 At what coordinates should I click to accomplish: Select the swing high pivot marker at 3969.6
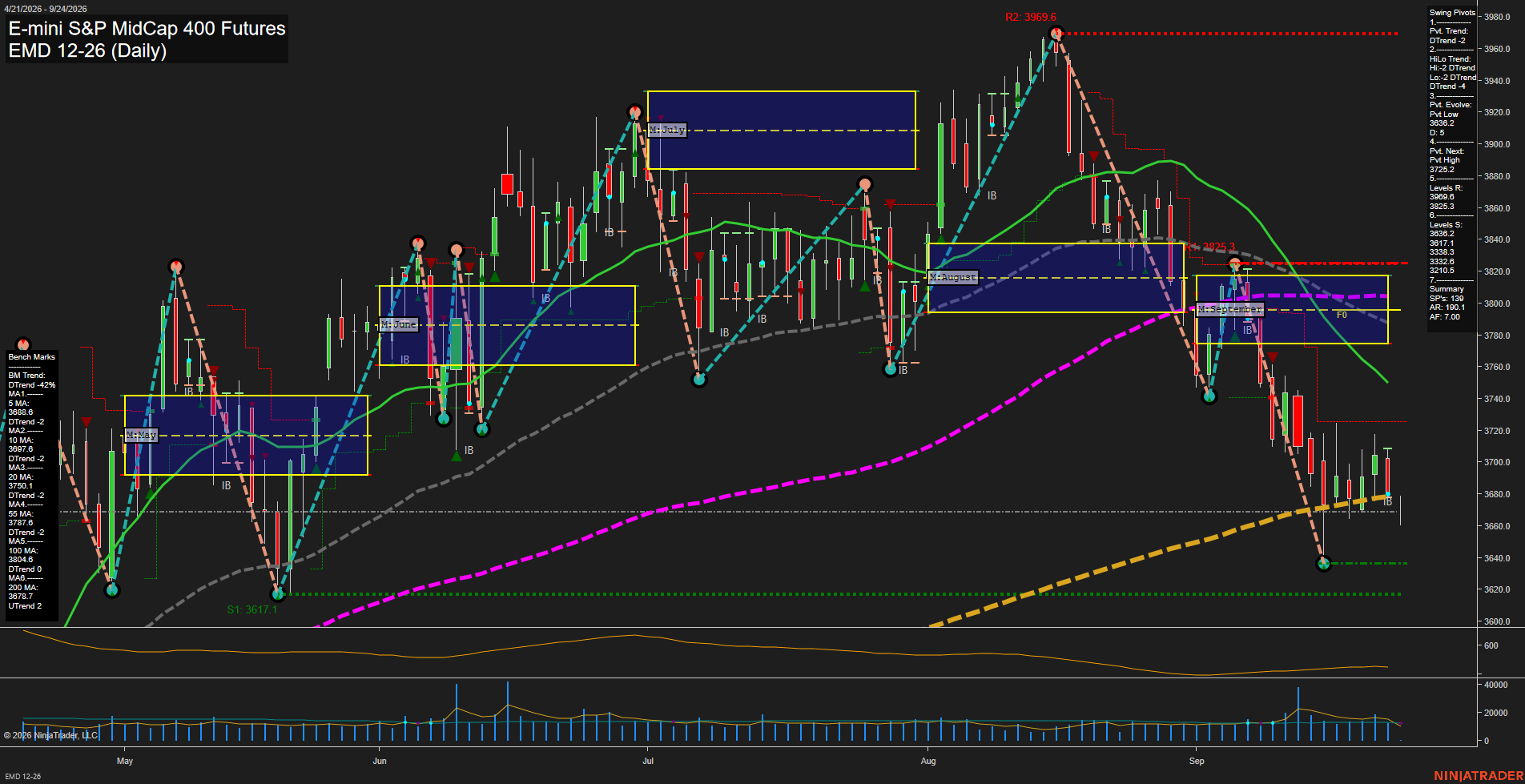[x=1056, y=33]
